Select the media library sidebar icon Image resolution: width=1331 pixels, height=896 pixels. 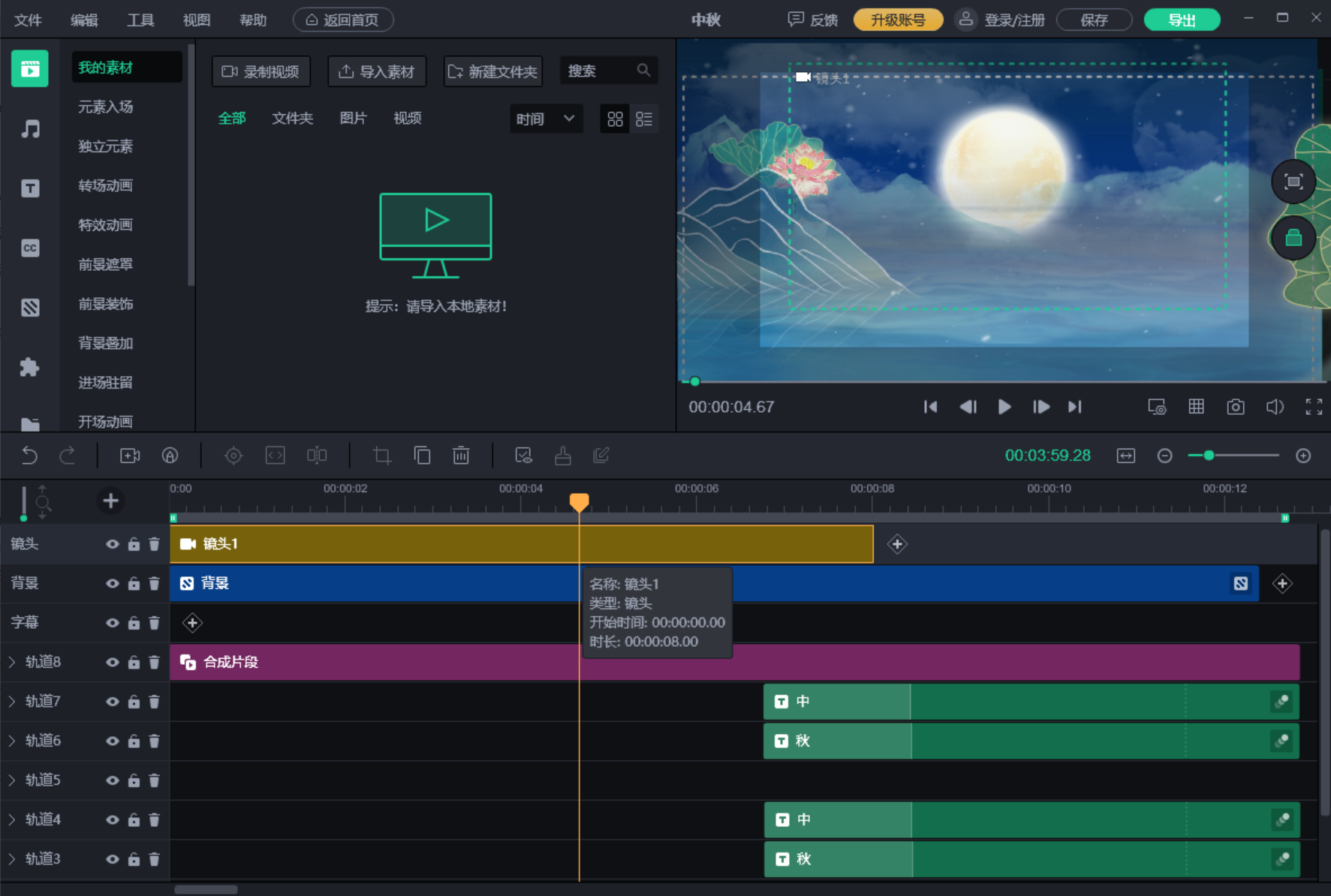(30, 69)
